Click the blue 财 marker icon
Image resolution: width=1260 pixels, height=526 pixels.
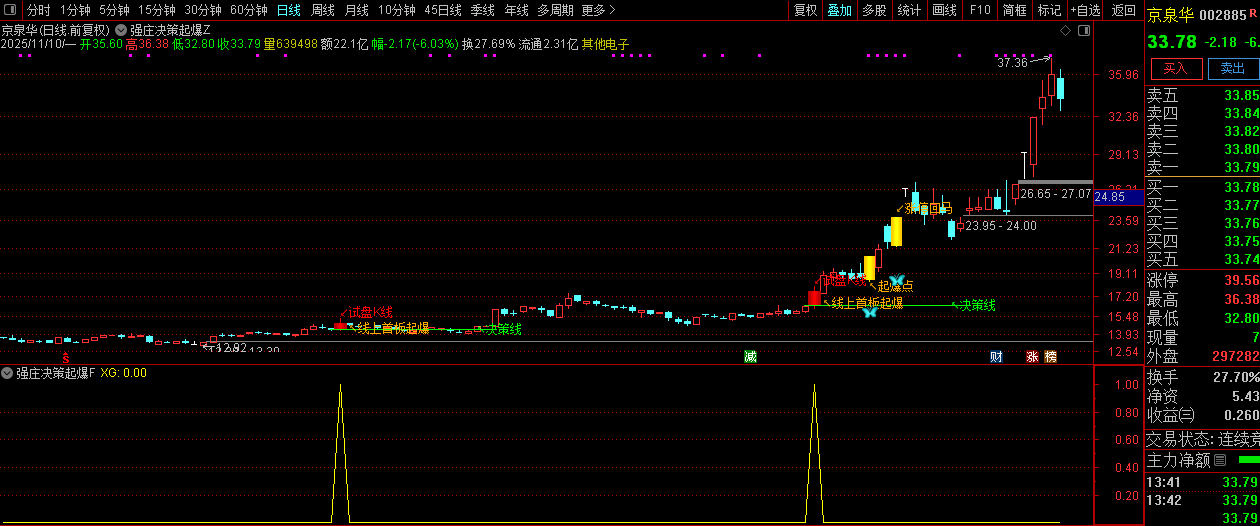pos(997,356)
